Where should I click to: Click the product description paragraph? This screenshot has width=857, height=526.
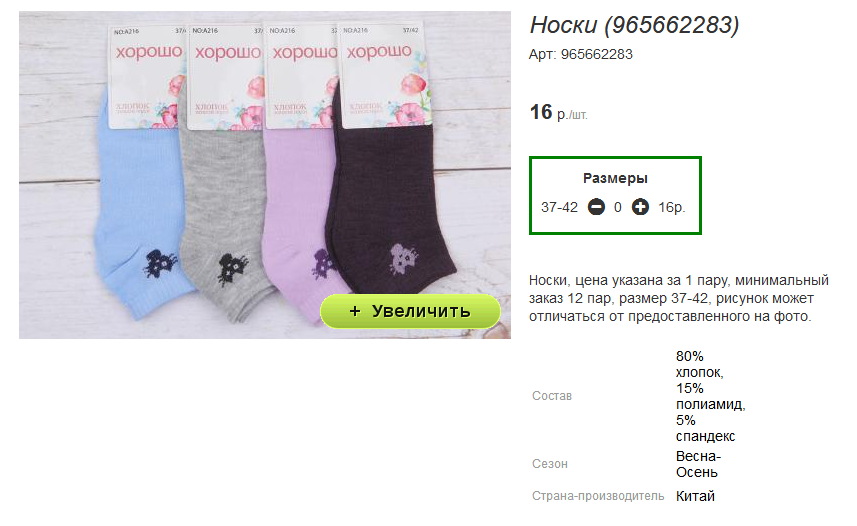pyautogui.click(x=678, y=299)
